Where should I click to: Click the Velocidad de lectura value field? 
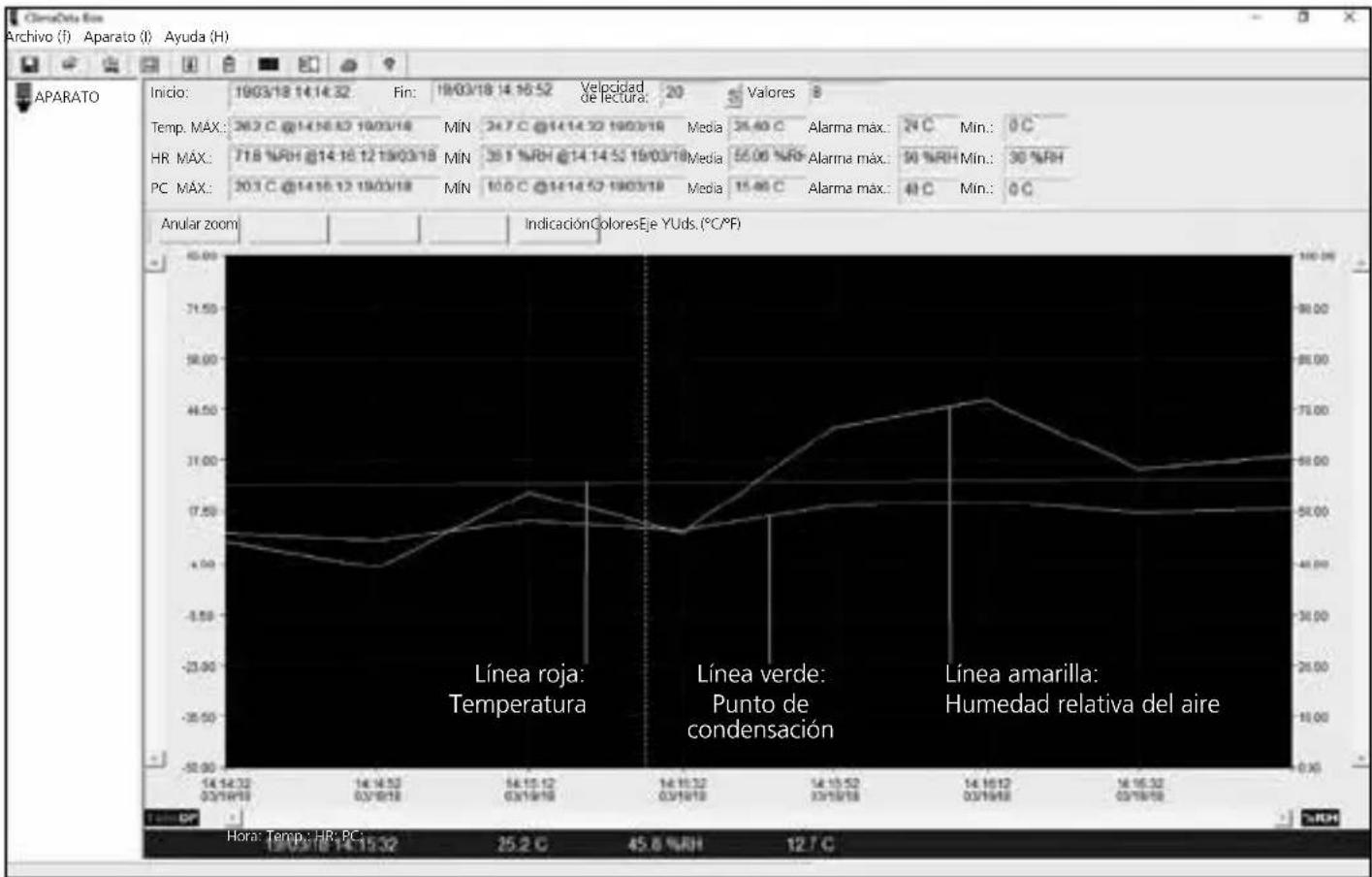(690, 92)
